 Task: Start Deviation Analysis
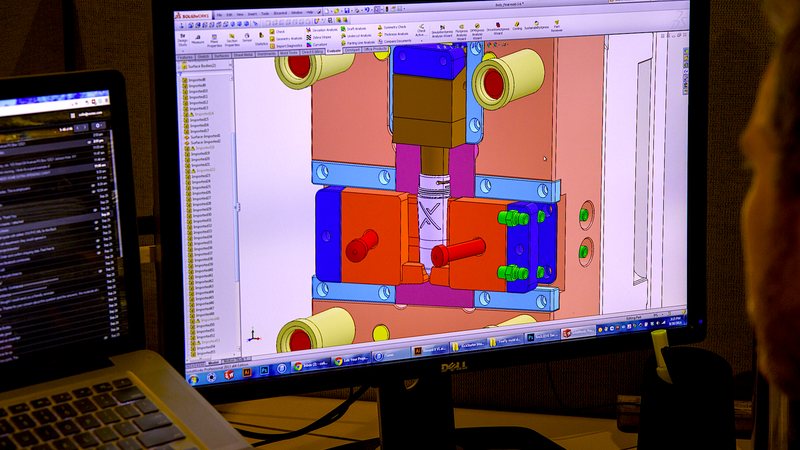pyautogui.click(x=322, y=30)
